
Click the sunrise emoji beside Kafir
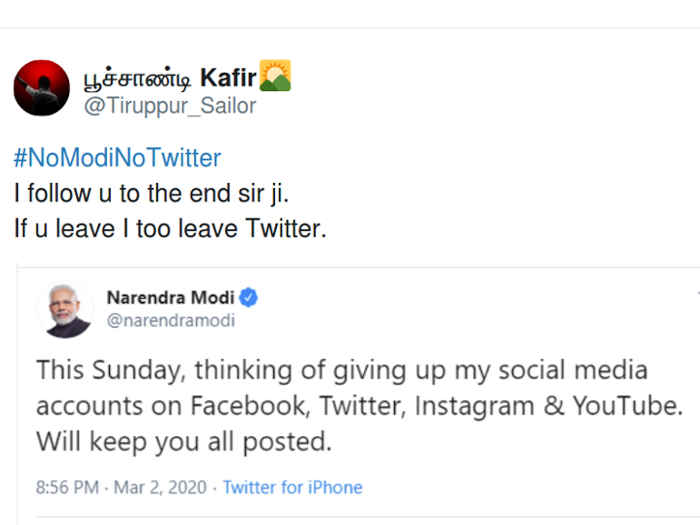(275, 76)
